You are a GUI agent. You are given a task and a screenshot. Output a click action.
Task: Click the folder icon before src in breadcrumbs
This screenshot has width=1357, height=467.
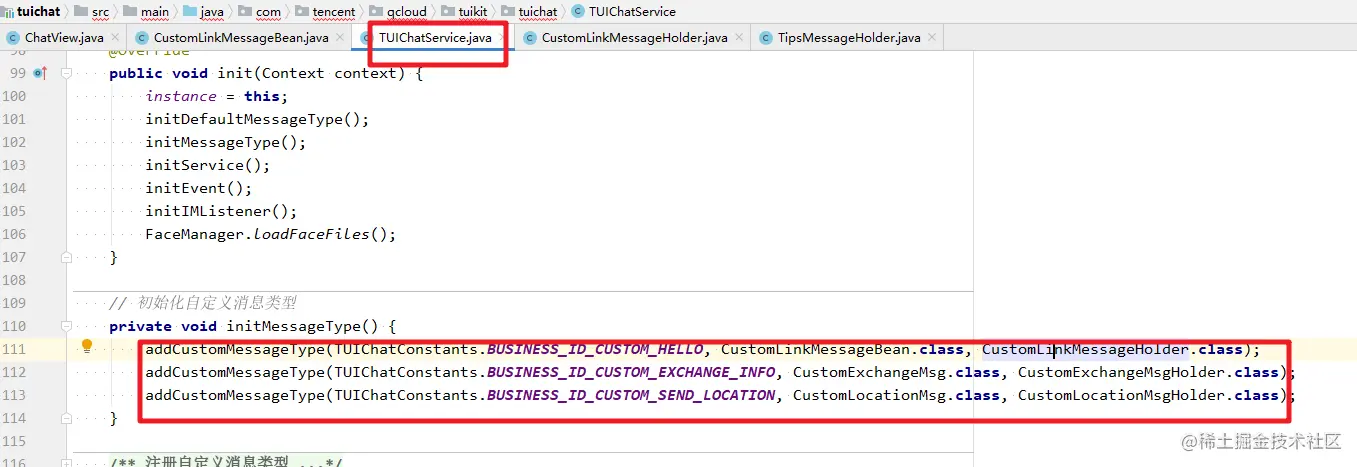pyautogui.click(x=81, y=11)
